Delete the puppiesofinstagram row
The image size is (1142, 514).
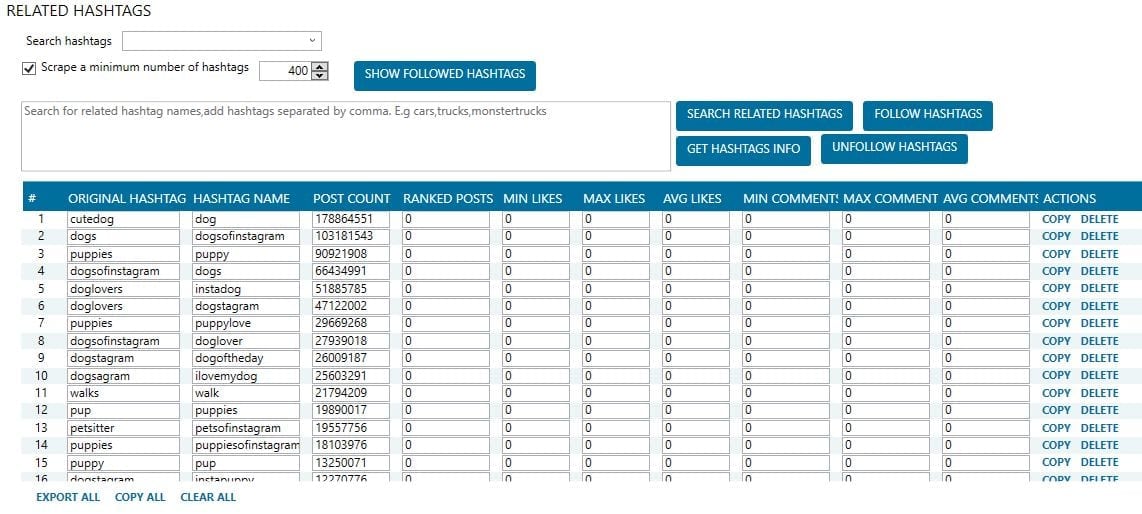point(1099,445)
